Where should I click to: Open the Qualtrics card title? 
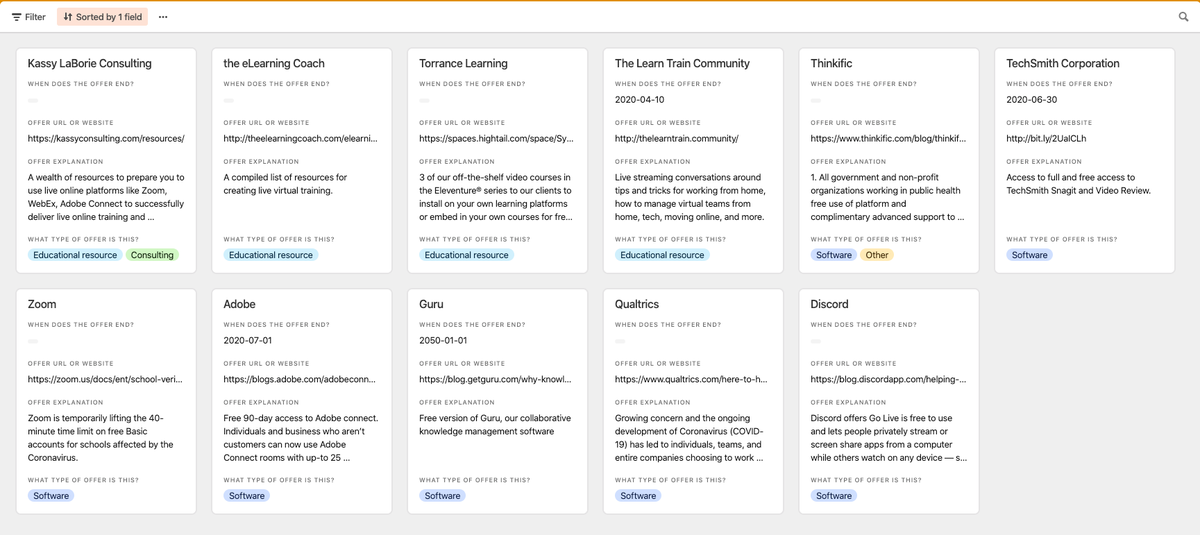tap(637, 304)
